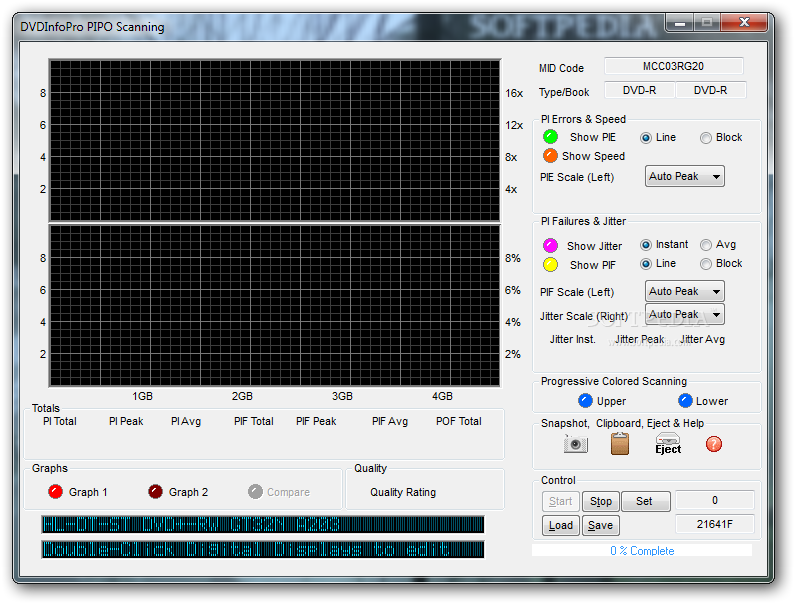Image resolution: width=795 pixels, height=604 pixels.
Task: Click the PIF Peak label
Action: coord(316,421)
